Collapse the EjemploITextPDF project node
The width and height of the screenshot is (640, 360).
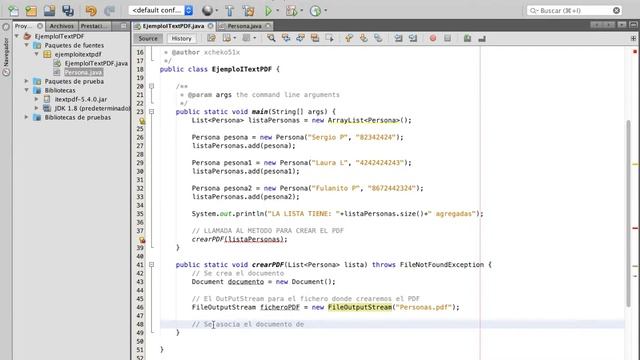pos(17,36)
